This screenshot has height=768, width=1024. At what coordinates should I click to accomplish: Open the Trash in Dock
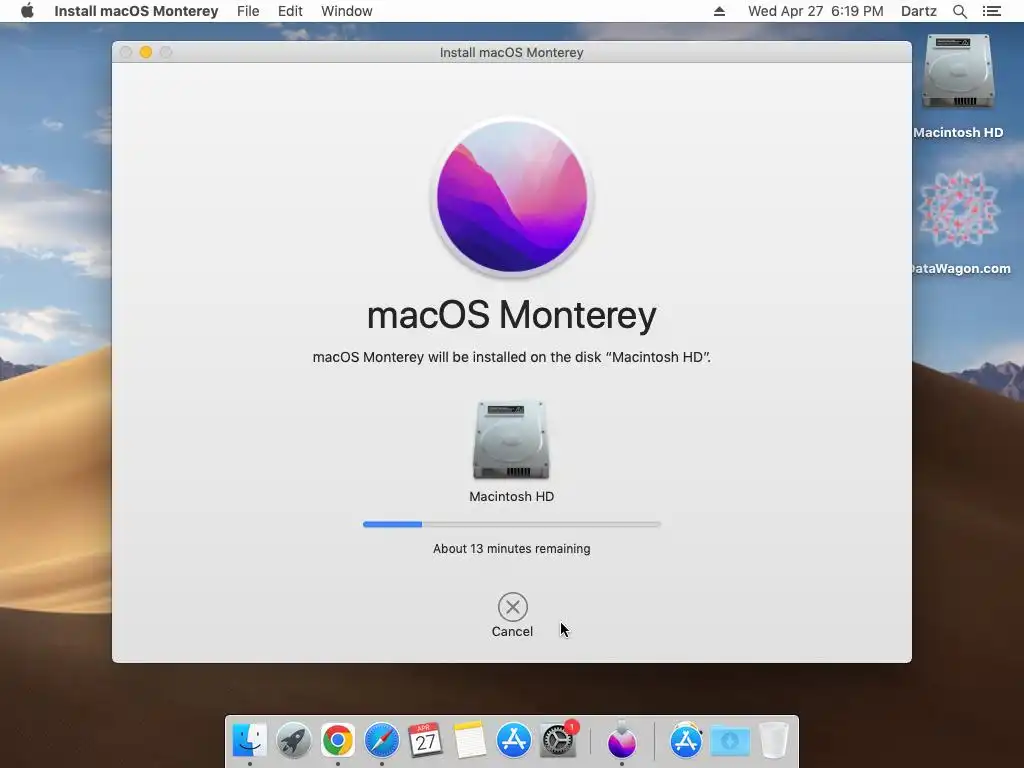(774, 741)
